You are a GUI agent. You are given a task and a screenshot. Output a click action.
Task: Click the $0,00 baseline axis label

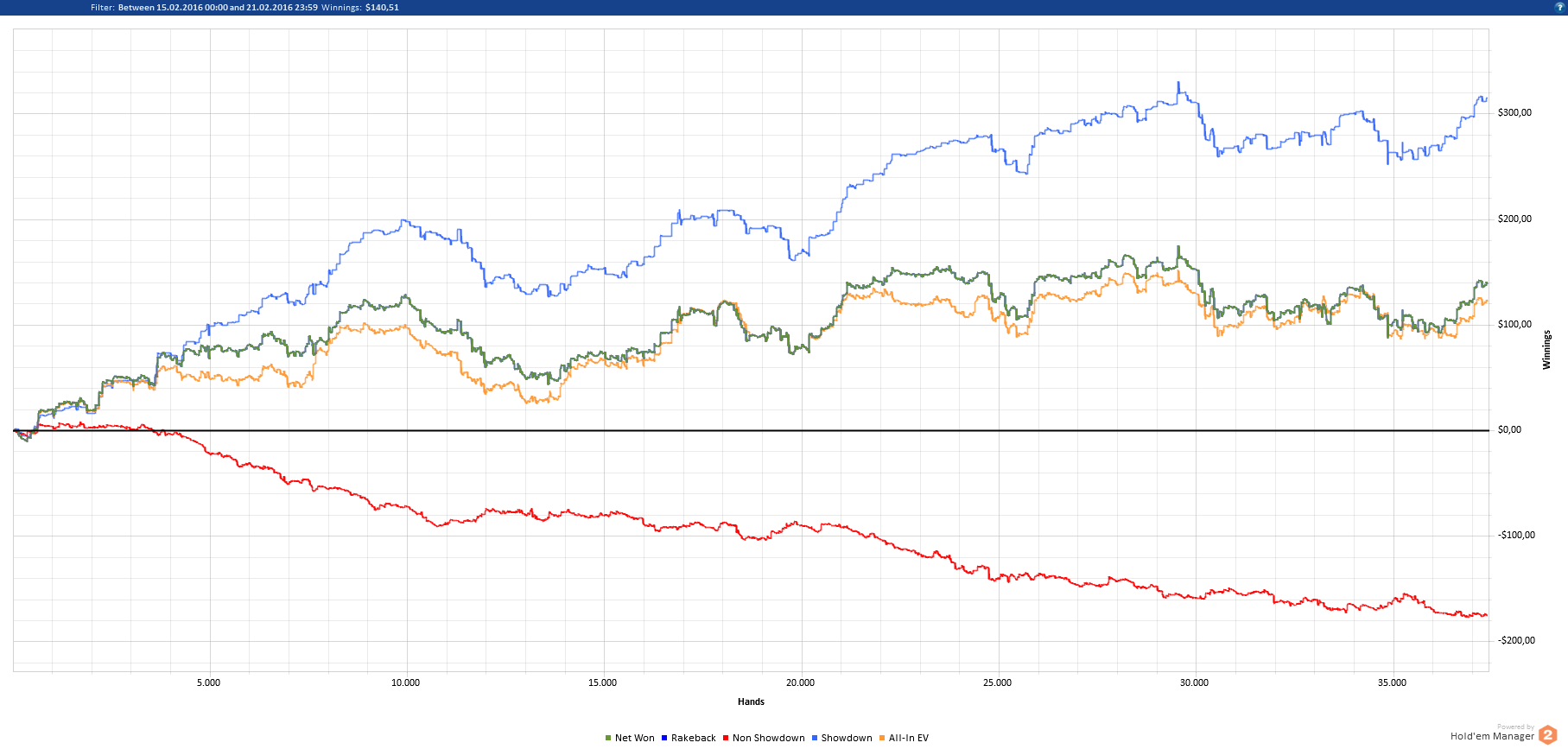click(1509, 429)
